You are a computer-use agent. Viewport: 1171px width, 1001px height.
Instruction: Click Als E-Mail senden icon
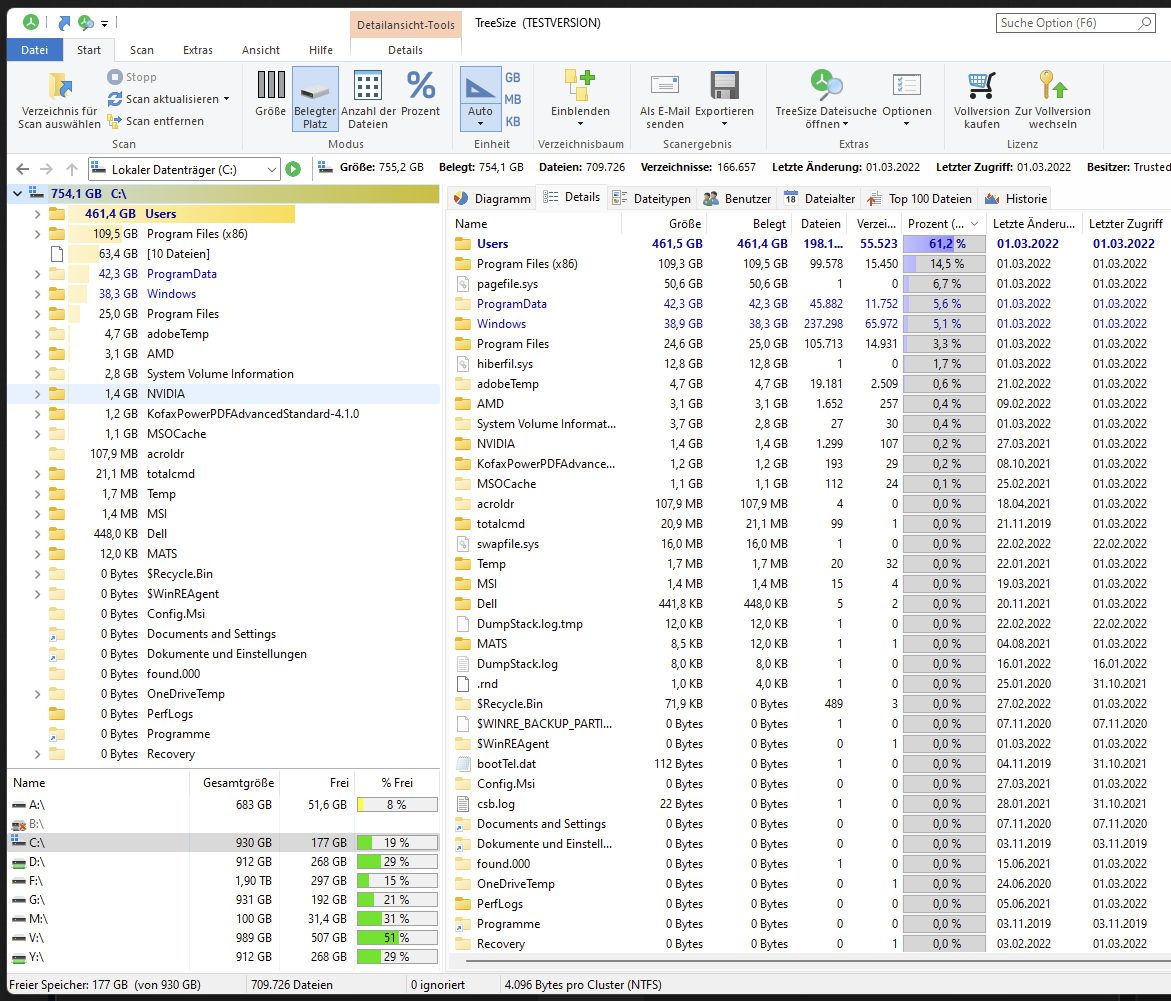click(x=665, y=85)
